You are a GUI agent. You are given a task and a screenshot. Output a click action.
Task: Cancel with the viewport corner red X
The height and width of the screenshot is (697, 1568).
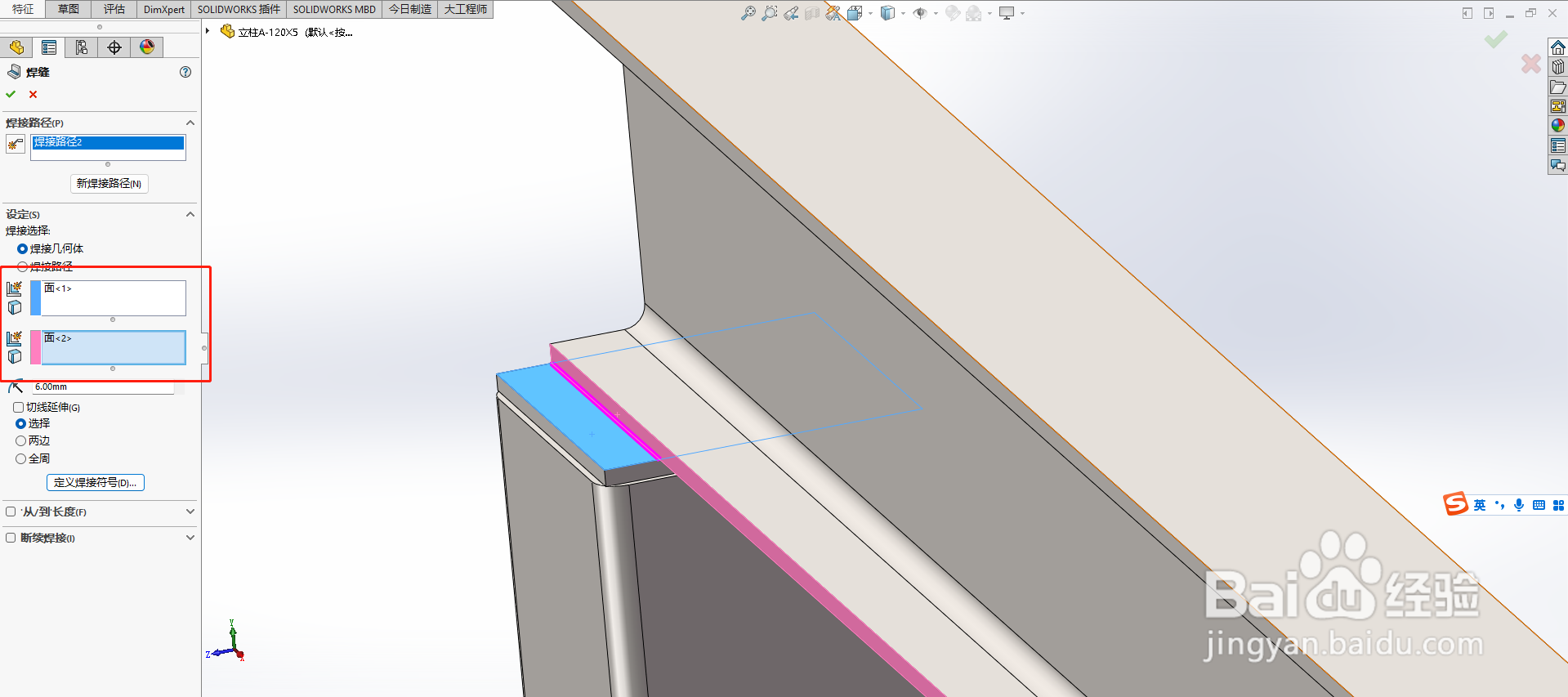[1531, 64]
